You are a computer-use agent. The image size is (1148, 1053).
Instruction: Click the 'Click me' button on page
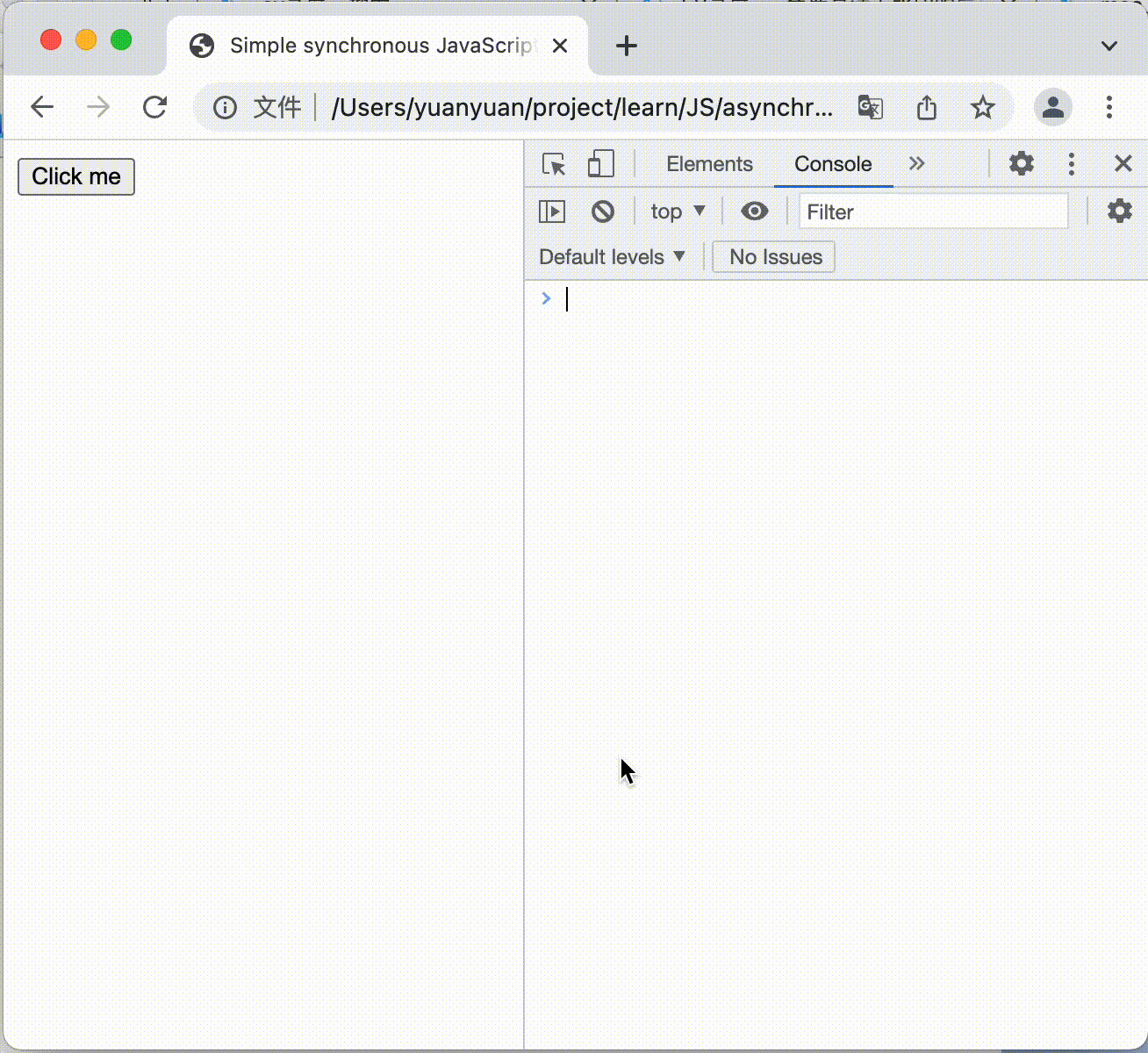coord(76,176)
